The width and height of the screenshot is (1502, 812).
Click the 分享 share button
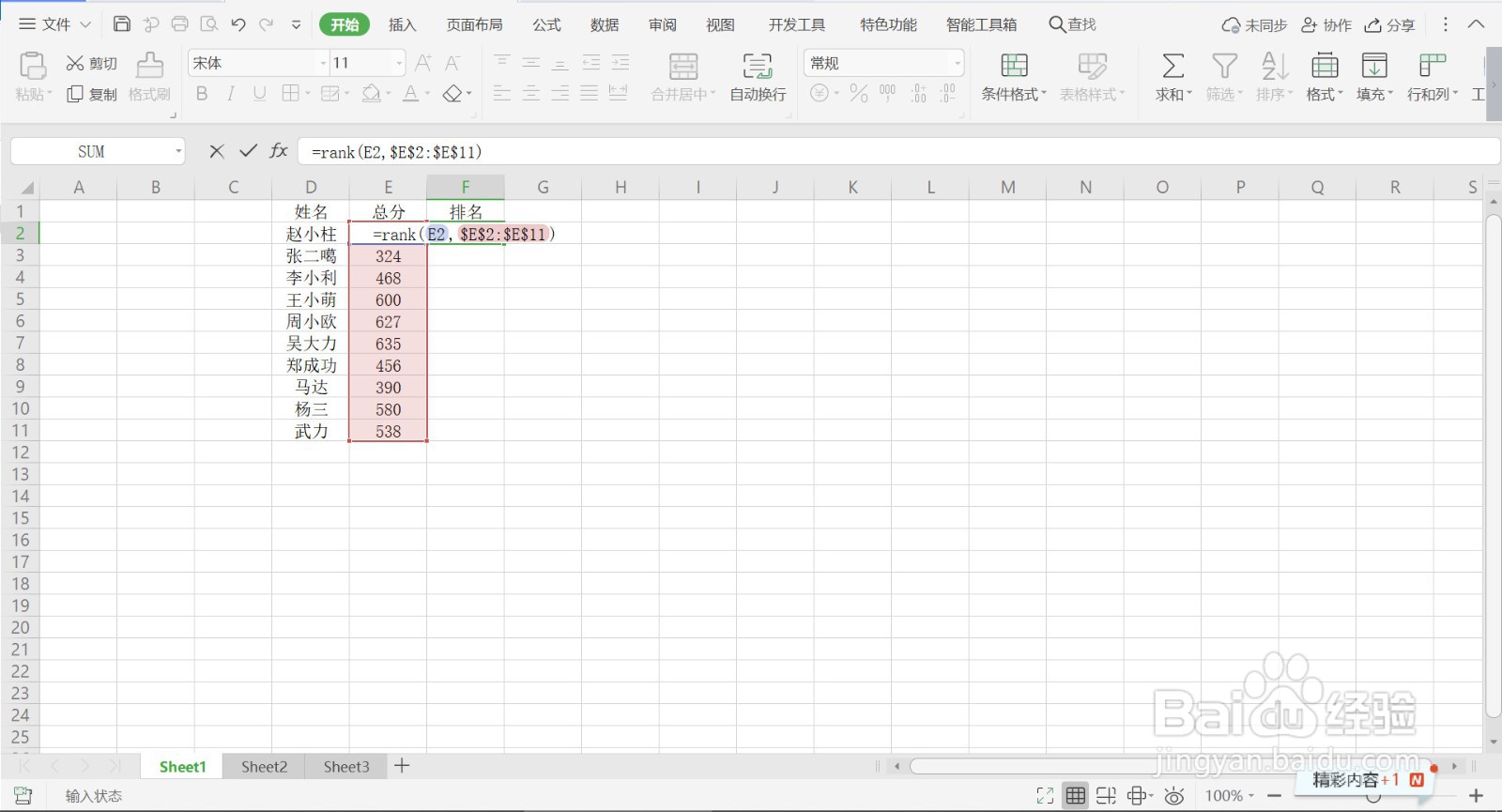point(1389,25)
